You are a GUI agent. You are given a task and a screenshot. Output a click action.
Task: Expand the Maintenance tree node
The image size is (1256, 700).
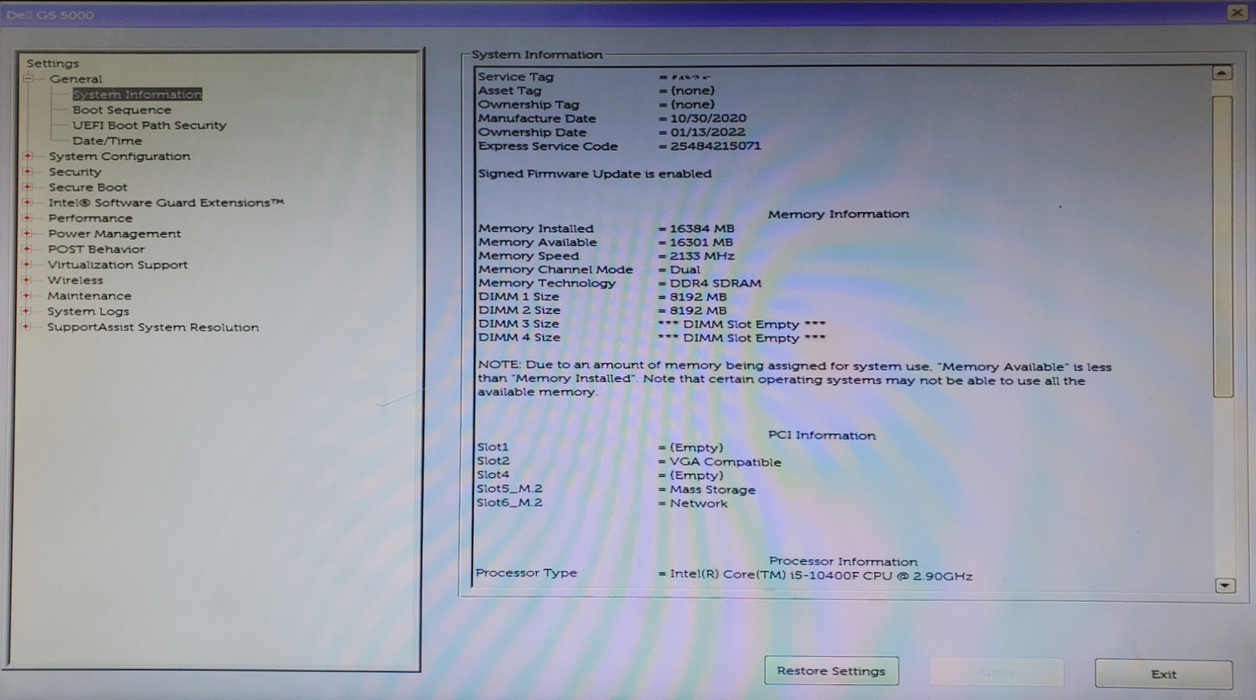coord(28,296)
